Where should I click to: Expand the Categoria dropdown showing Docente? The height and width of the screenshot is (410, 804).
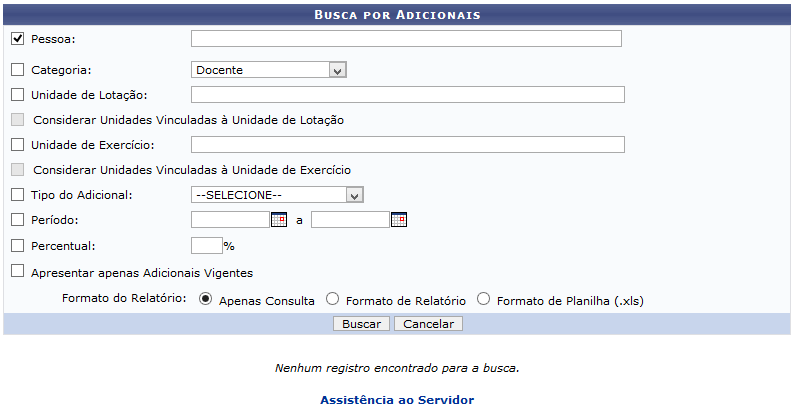point(269,70)
